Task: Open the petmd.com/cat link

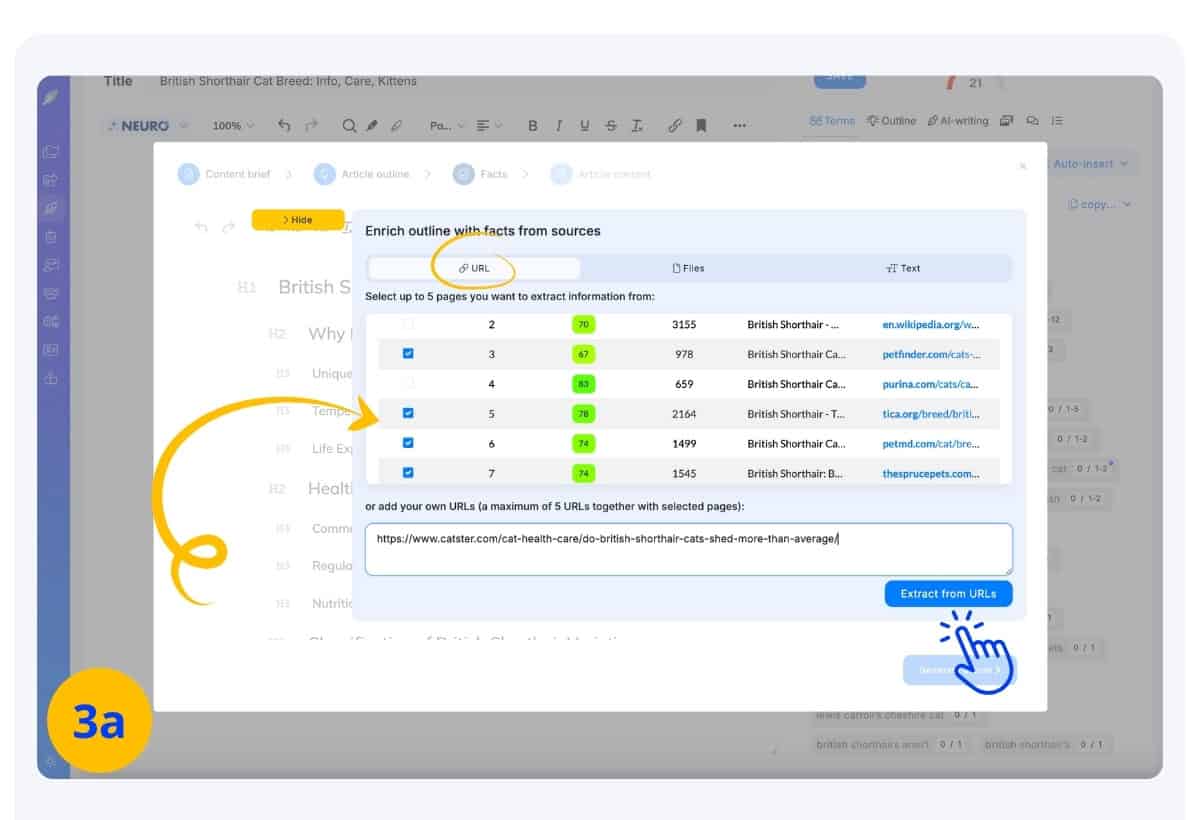Action: point(931,444)
